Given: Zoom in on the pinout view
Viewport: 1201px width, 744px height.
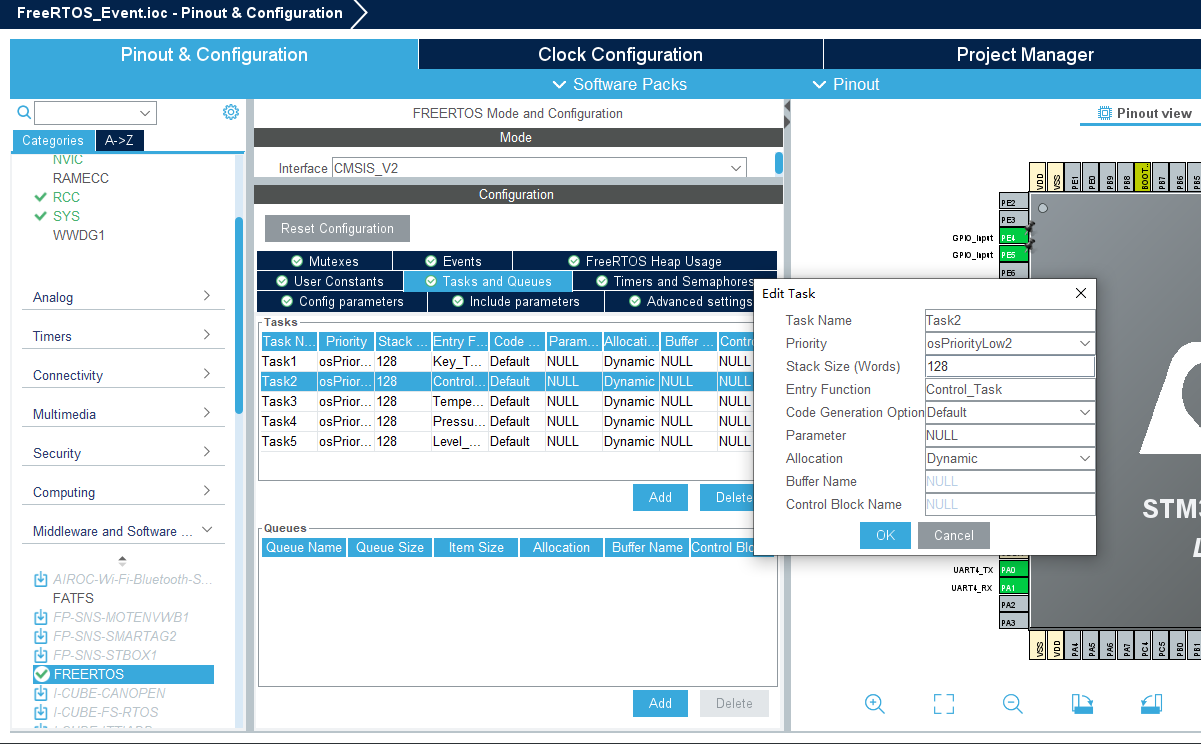Looking at the screenshot, I should point(875,704).
